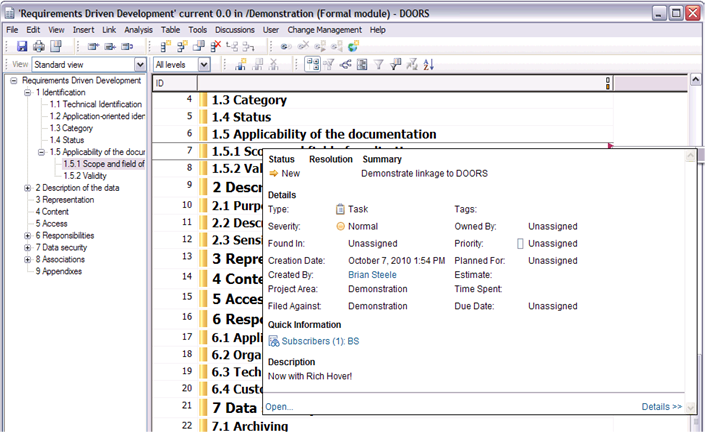
Task: Open the Link menu
Action: click(109, 30)
